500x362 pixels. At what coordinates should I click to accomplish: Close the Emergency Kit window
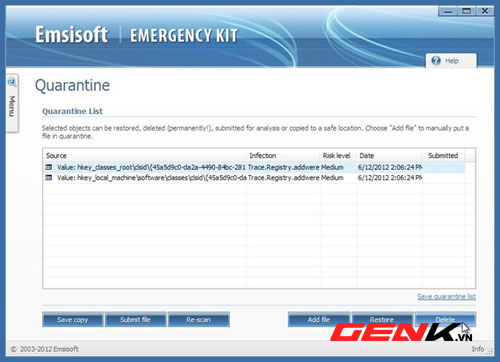485,12
